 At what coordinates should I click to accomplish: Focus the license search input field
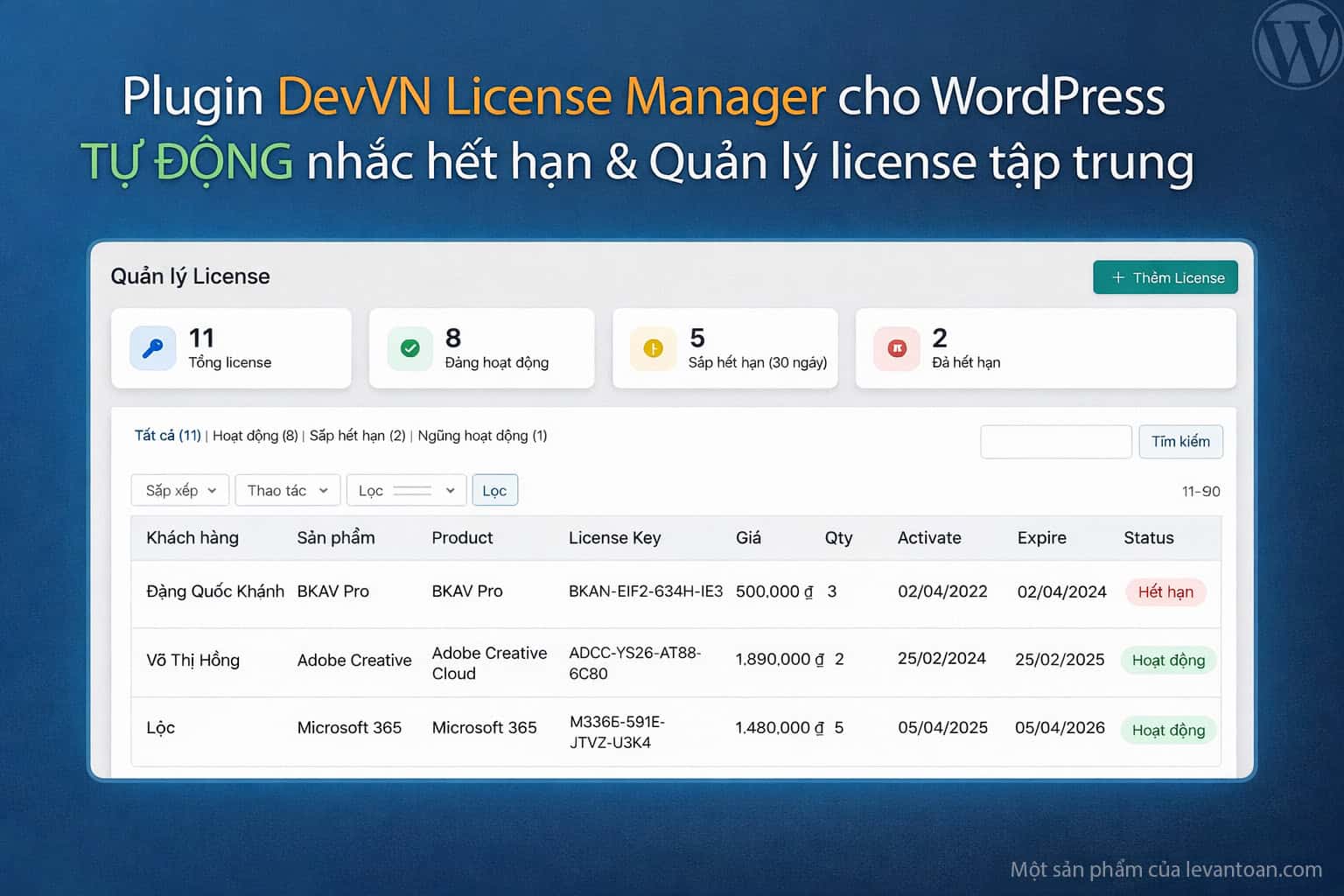(1056, 442)
